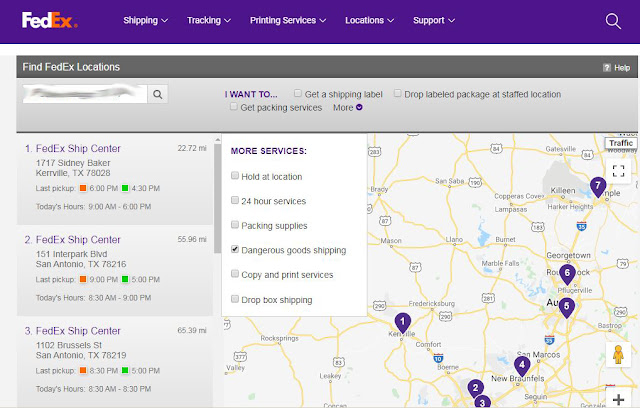Zoom in with the map plus button
This screenshot has height=408, width=640.
point(618,399)
